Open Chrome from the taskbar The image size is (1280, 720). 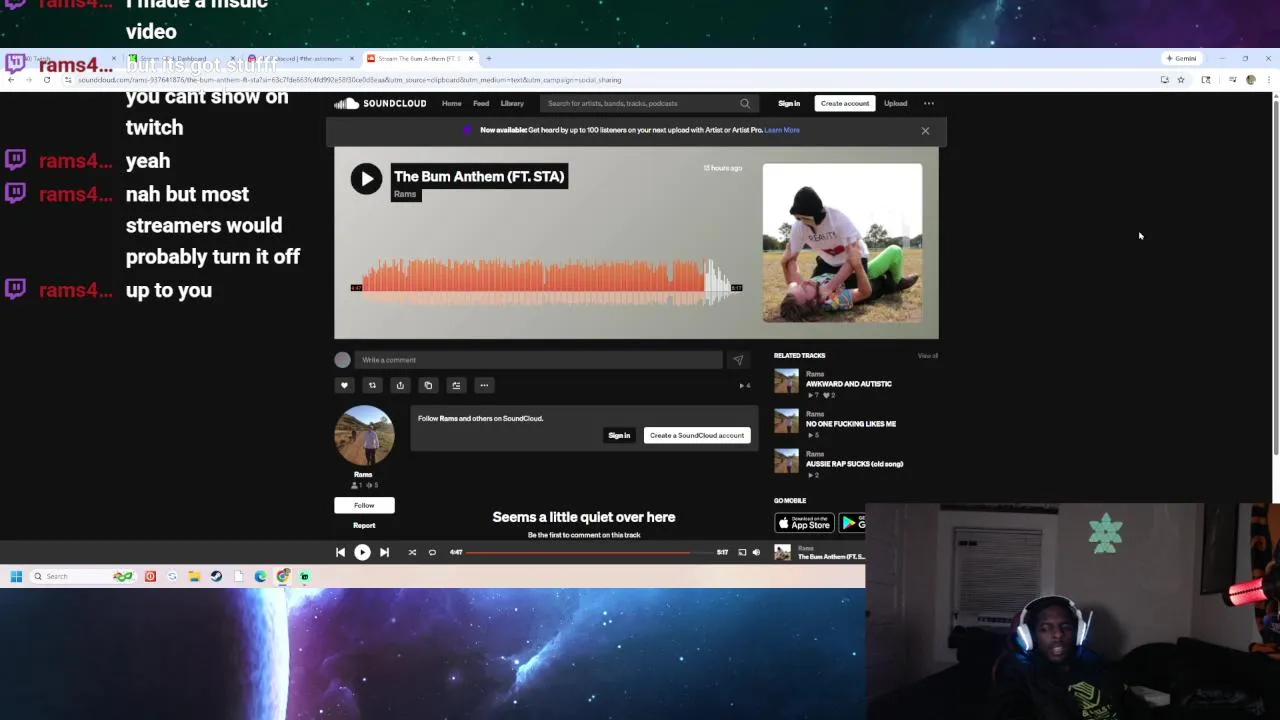tap(283, 576)
